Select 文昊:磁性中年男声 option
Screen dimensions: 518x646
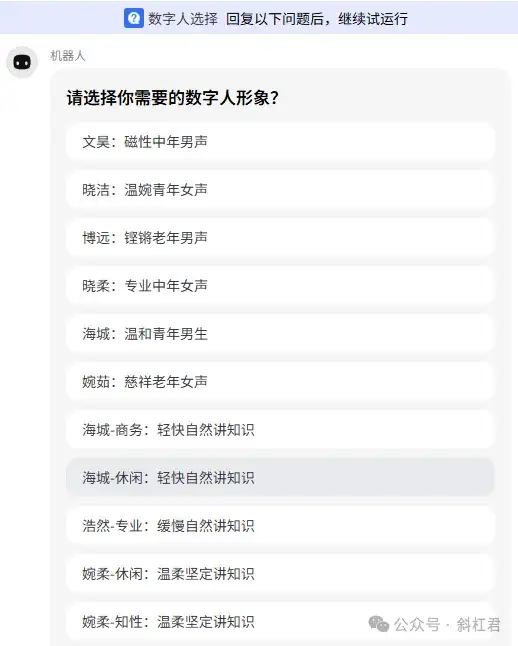tap(280, 142)
